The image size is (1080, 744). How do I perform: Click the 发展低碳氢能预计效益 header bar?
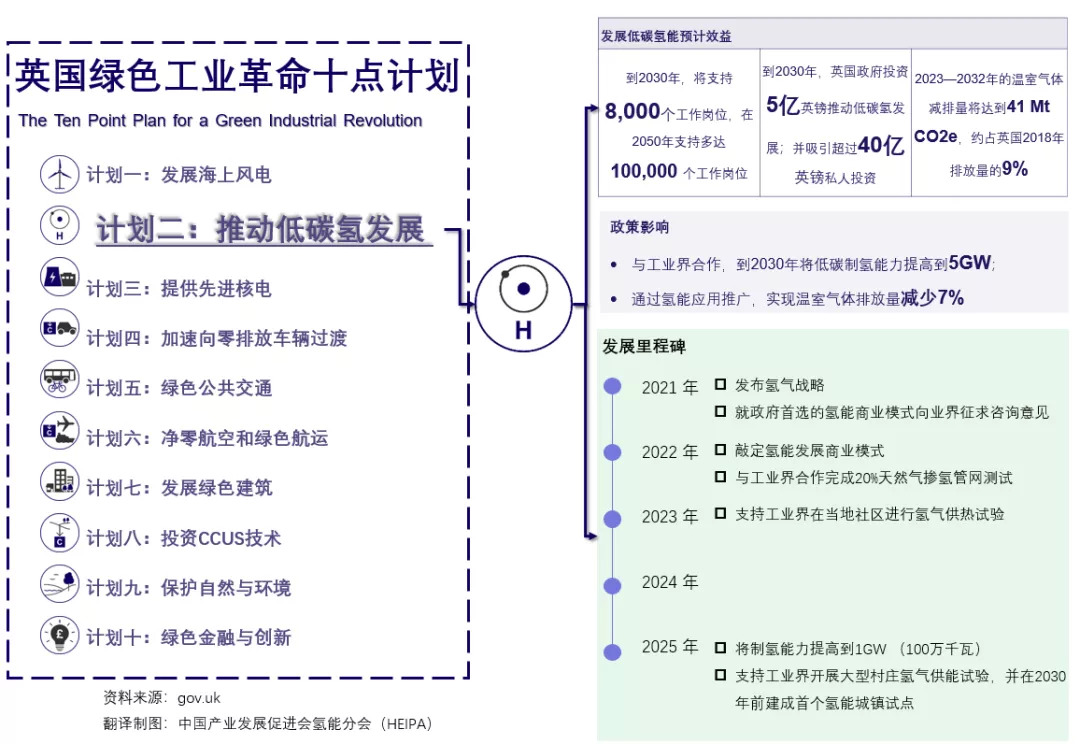pyautogui.click(x=833, y=34)
